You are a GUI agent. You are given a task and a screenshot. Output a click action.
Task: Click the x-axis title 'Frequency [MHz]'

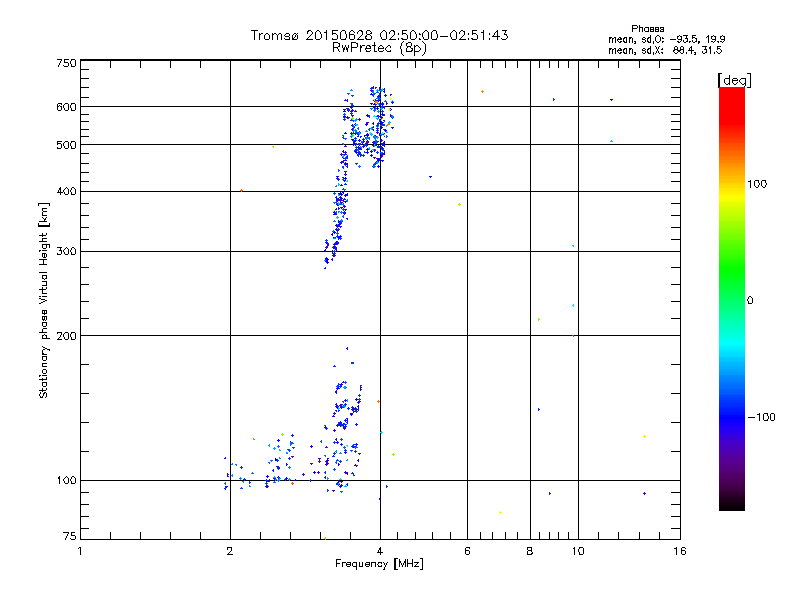[x=379, y=564]
